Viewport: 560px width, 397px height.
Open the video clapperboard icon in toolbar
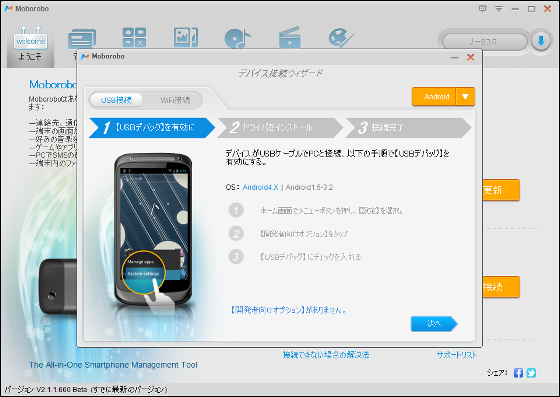(x=290, y=37)
